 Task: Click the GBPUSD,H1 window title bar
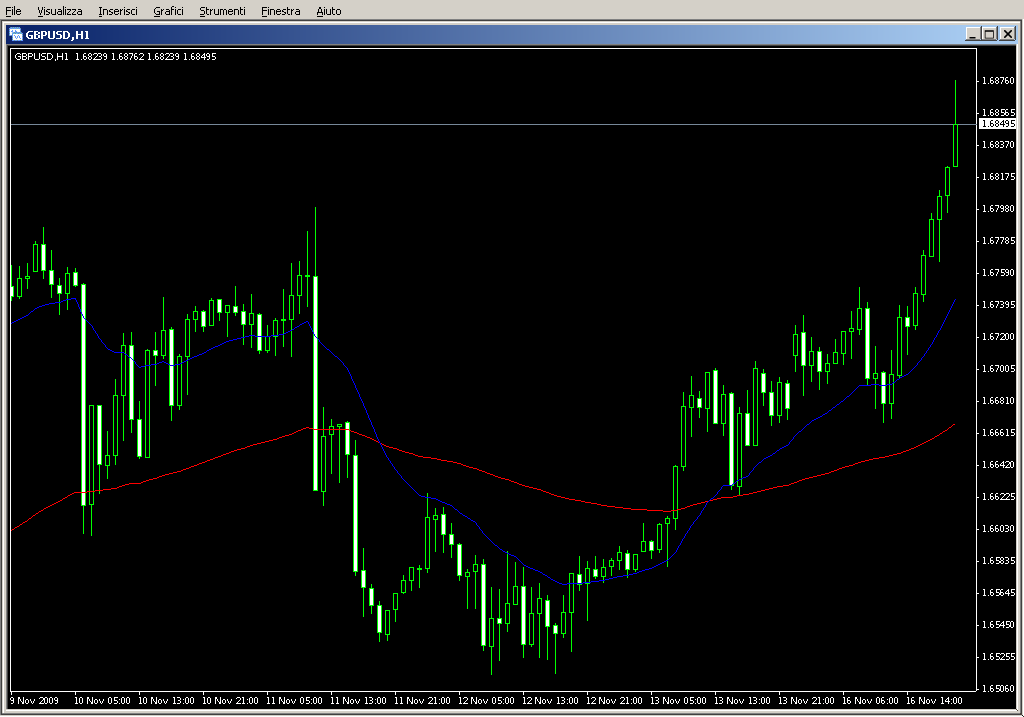(511, 35)
